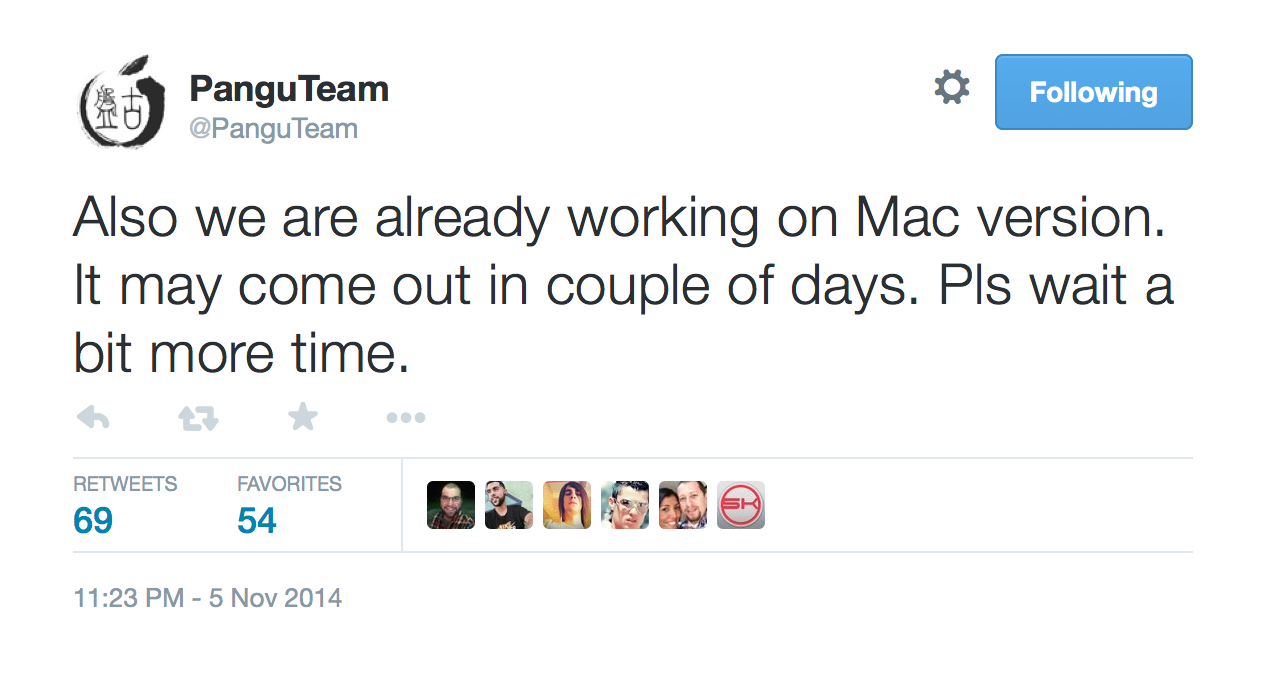Open the three-dots more options menu
The height and width of the screenshot is (678, 1268).
pyautogui.click(x=405, y=418)
